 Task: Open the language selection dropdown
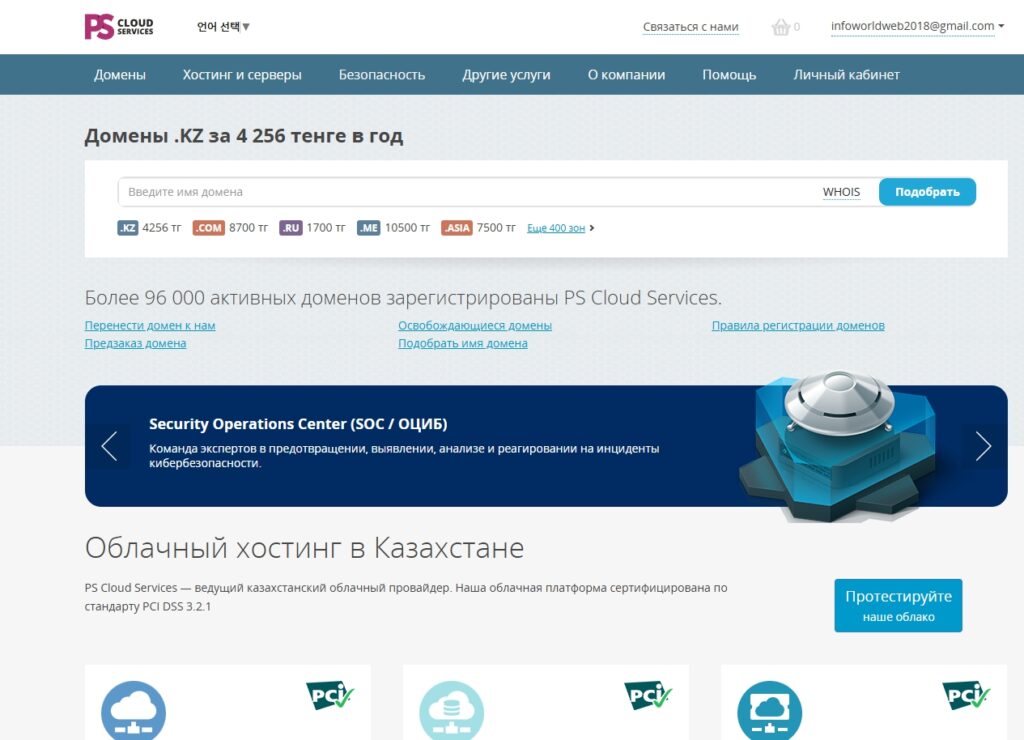(223, 27)
